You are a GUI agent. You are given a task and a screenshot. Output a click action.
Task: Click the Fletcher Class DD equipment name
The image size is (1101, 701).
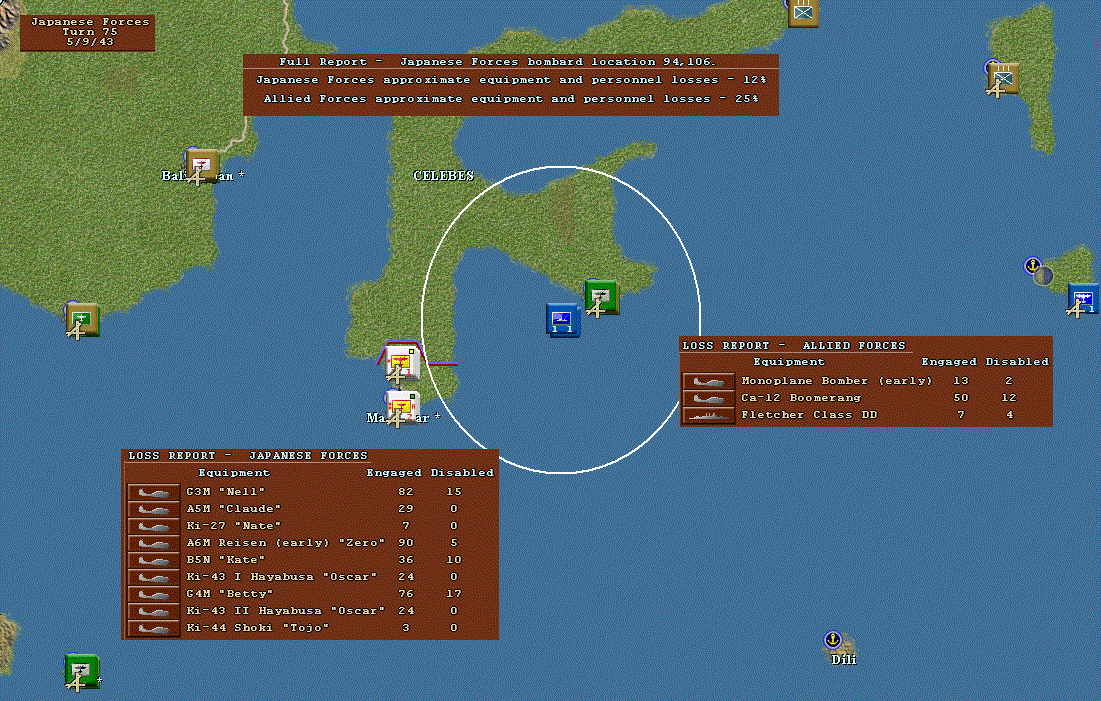[x=810, y=415]
